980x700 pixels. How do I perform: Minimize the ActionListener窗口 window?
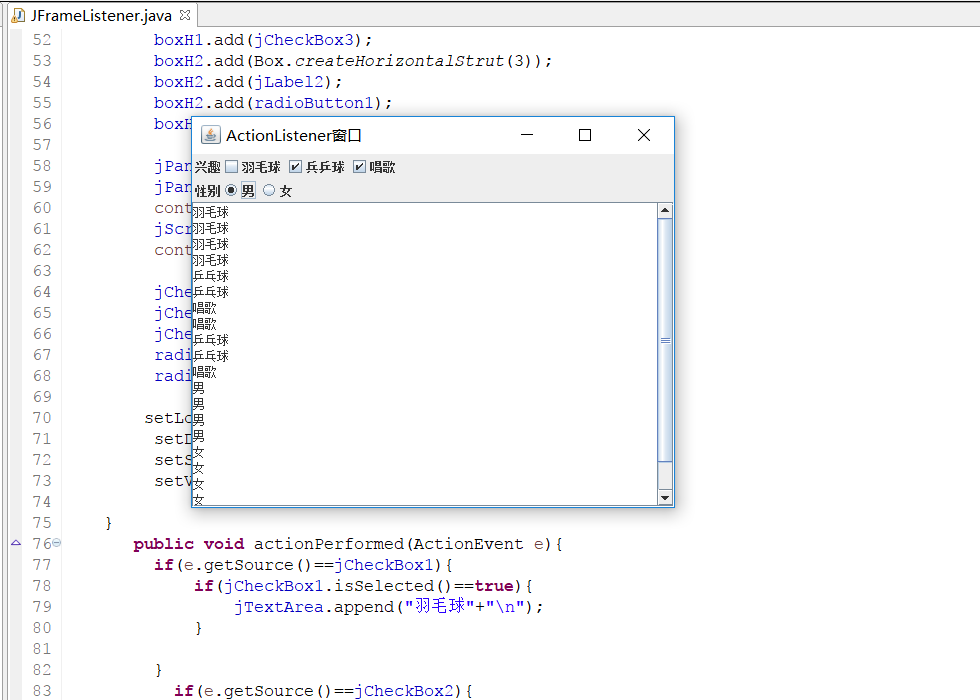(x=527, y=135)
